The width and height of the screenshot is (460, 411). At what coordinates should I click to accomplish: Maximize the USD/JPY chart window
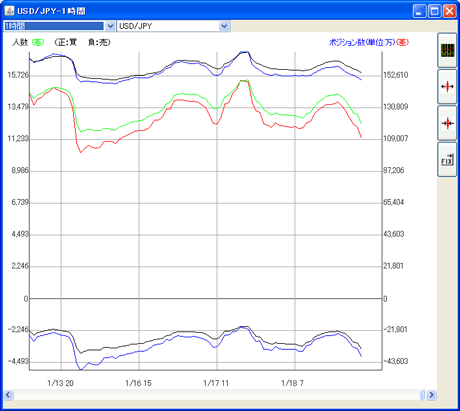pyautogui.click(x=435, y=11)
